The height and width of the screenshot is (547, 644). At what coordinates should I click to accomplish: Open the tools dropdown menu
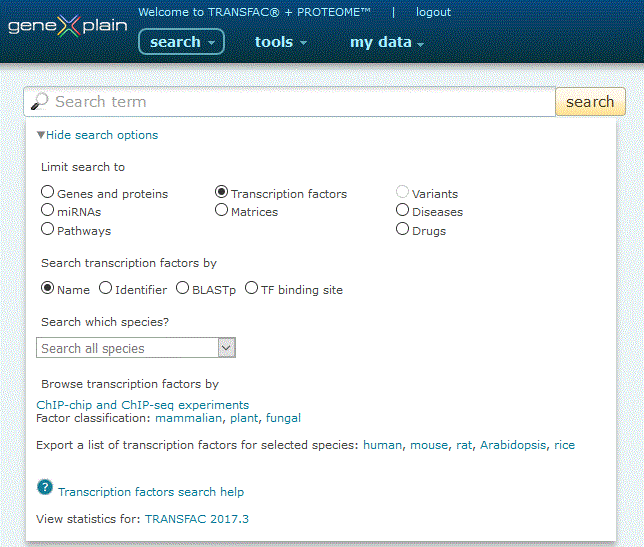point(281,42)
